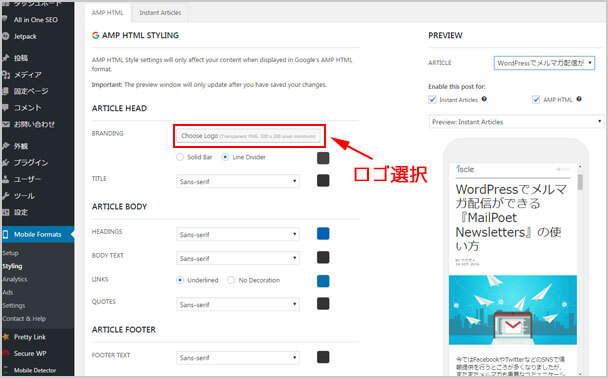Image resolution: width=608 pixels, height=378 pixels.
Task: Click the preview article title text
Action: point(511,217)
